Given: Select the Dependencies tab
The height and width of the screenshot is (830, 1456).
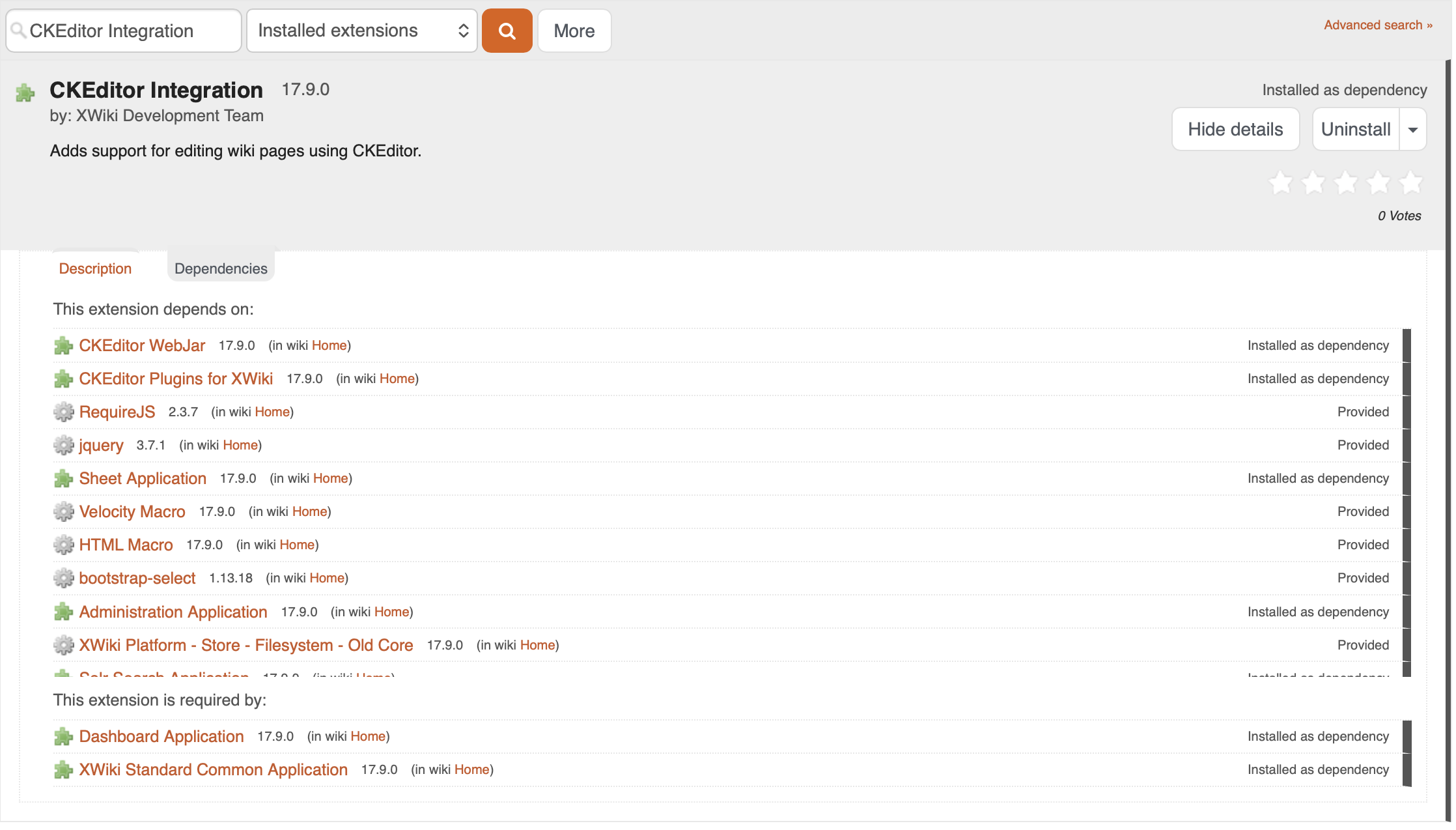Looking at the screenshot, I should pyautogui.click(x=221, y=268).
